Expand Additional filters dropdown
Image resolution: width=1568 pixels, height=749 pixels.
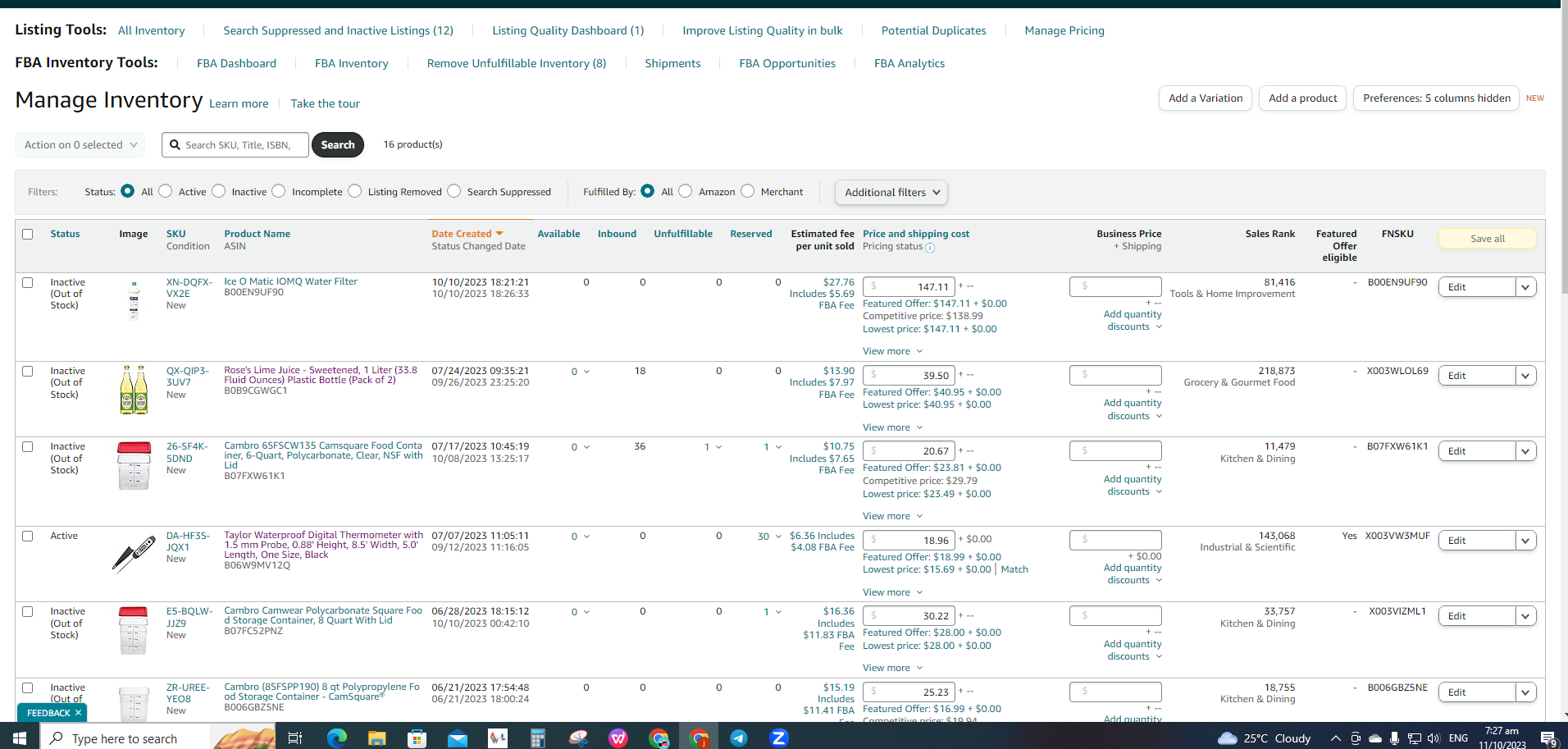(x=891, y=193)
